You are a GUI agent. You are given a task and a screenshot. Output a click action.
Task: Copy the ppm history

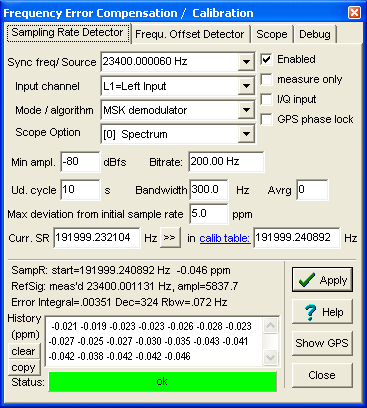pyautogui.click(x=24, y=367)
